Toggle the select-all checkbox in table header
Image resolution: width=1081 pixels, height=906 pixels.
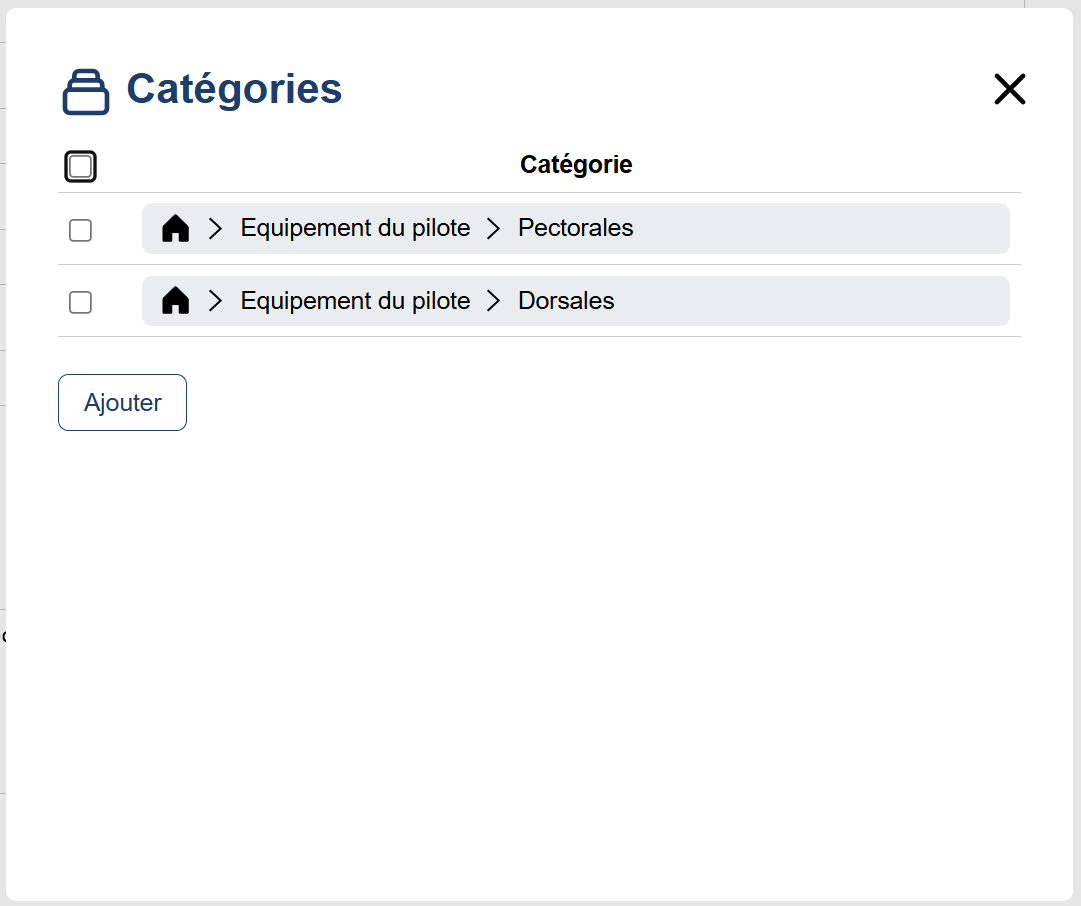point(81,166)
